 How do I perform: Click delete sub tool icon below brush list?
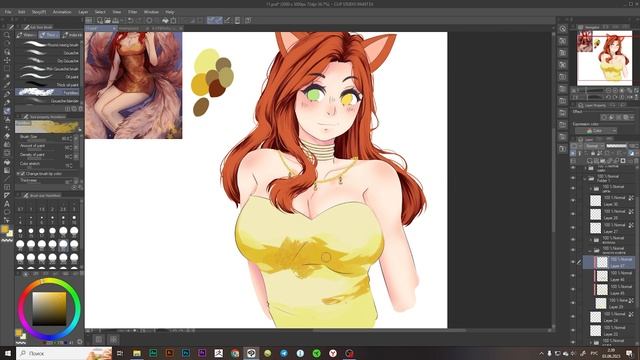point(80,109)
